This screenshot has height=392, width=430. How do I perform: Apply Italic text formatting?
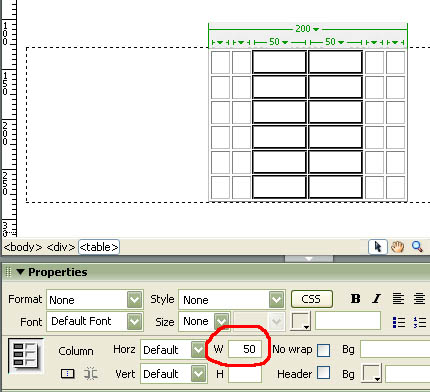pyautogui.click(x=376, y=299)
